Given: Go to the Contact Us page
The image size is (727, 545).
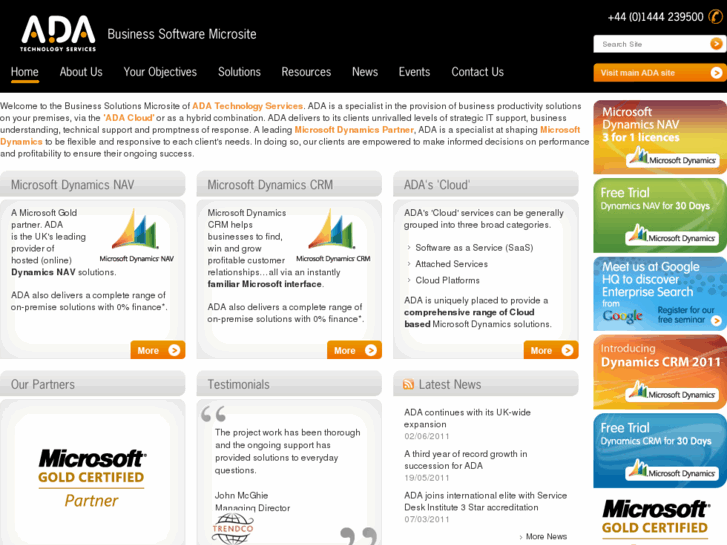Looking at the screenshot, I should 478,72.
